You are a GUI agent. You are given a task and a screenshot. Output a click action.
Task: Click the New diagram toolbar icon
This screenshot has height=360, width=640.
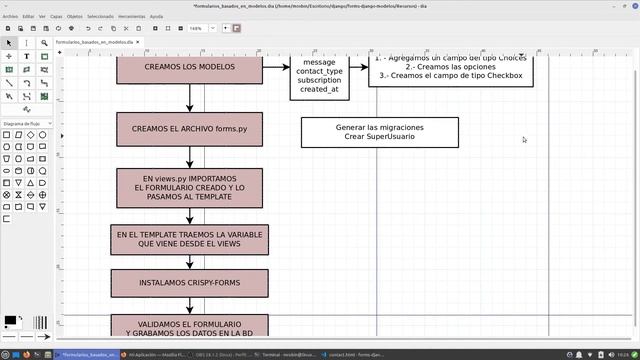[8, 29]
